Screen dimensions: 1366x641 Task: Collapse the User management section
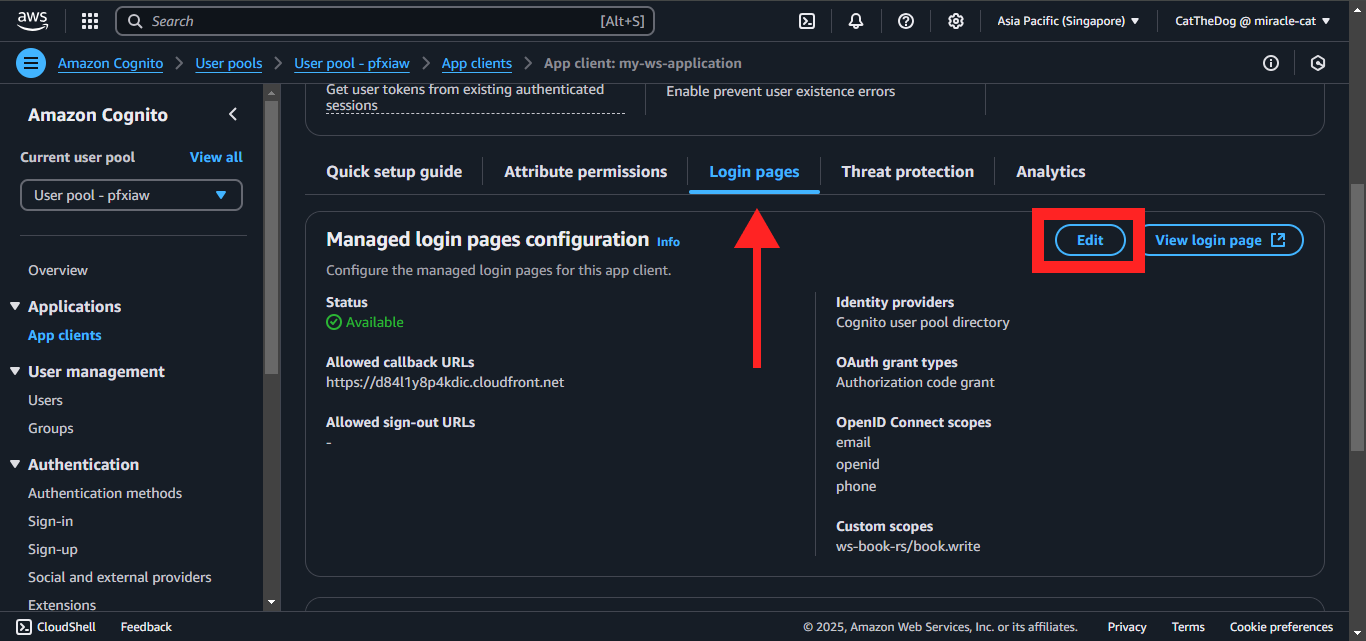pos(15,371)
